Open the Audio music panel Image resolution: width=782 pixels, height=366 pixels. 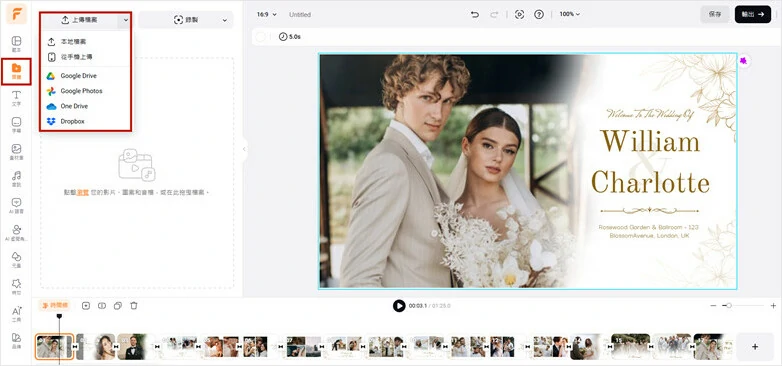(x=16, y=179)
